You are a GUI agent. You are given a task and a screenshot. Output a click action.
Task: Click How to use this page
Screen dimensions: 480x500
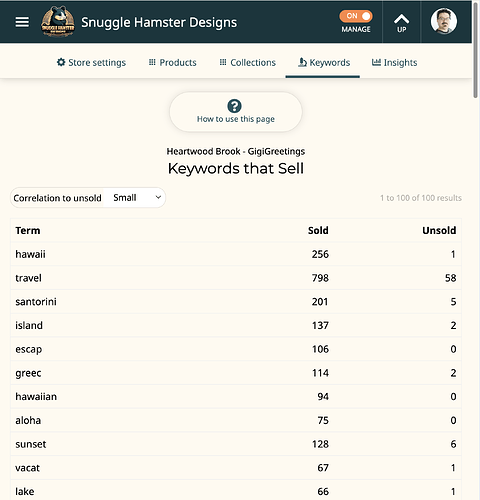236,119
